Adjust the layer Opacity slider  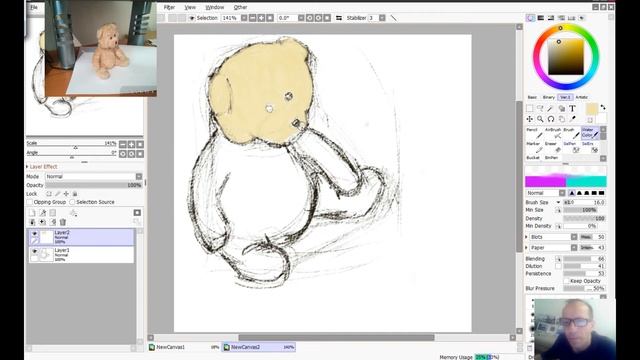pos(94,185)
